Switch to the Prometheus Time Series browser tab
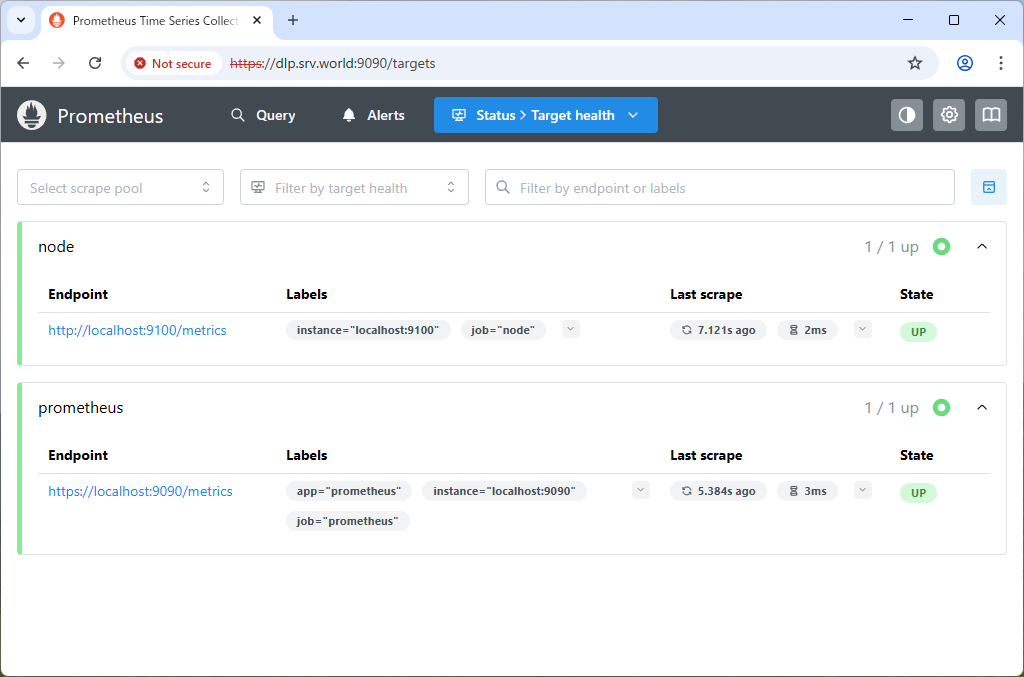The image size is (1024, 677). [x=148, y=20]
